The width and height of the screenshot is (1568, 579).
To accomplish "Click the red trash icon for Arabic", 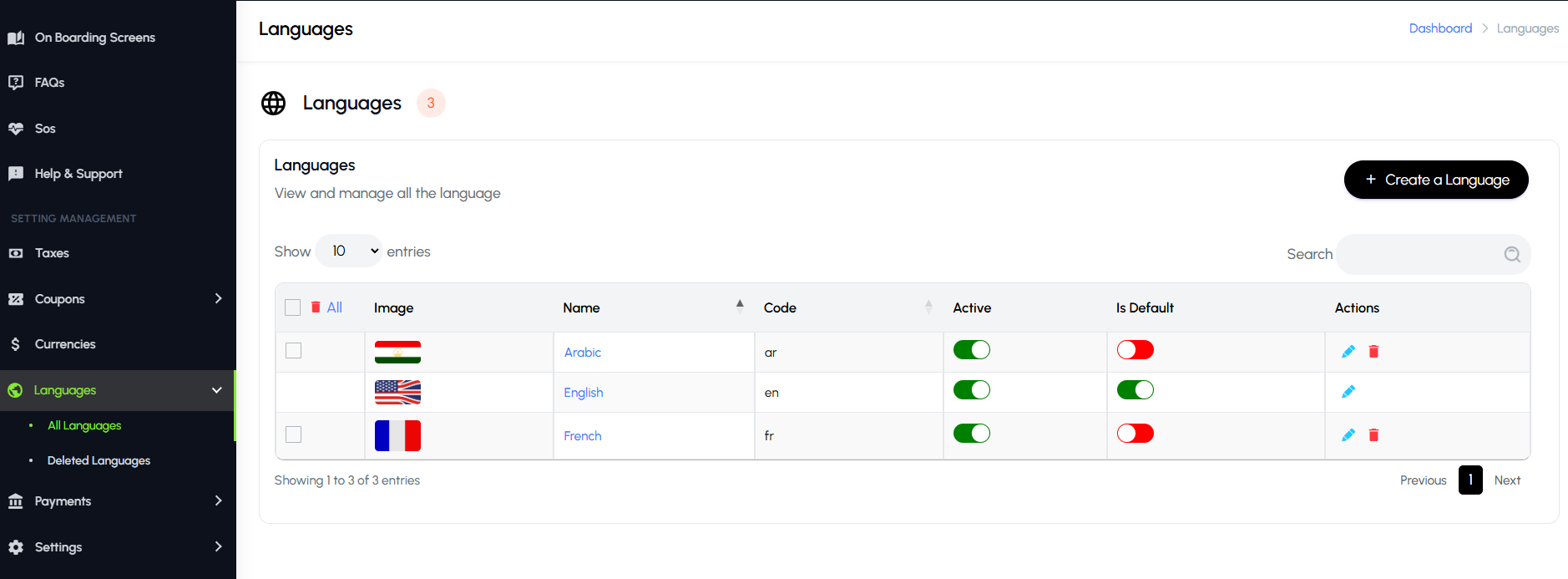I will [1373, 352].
